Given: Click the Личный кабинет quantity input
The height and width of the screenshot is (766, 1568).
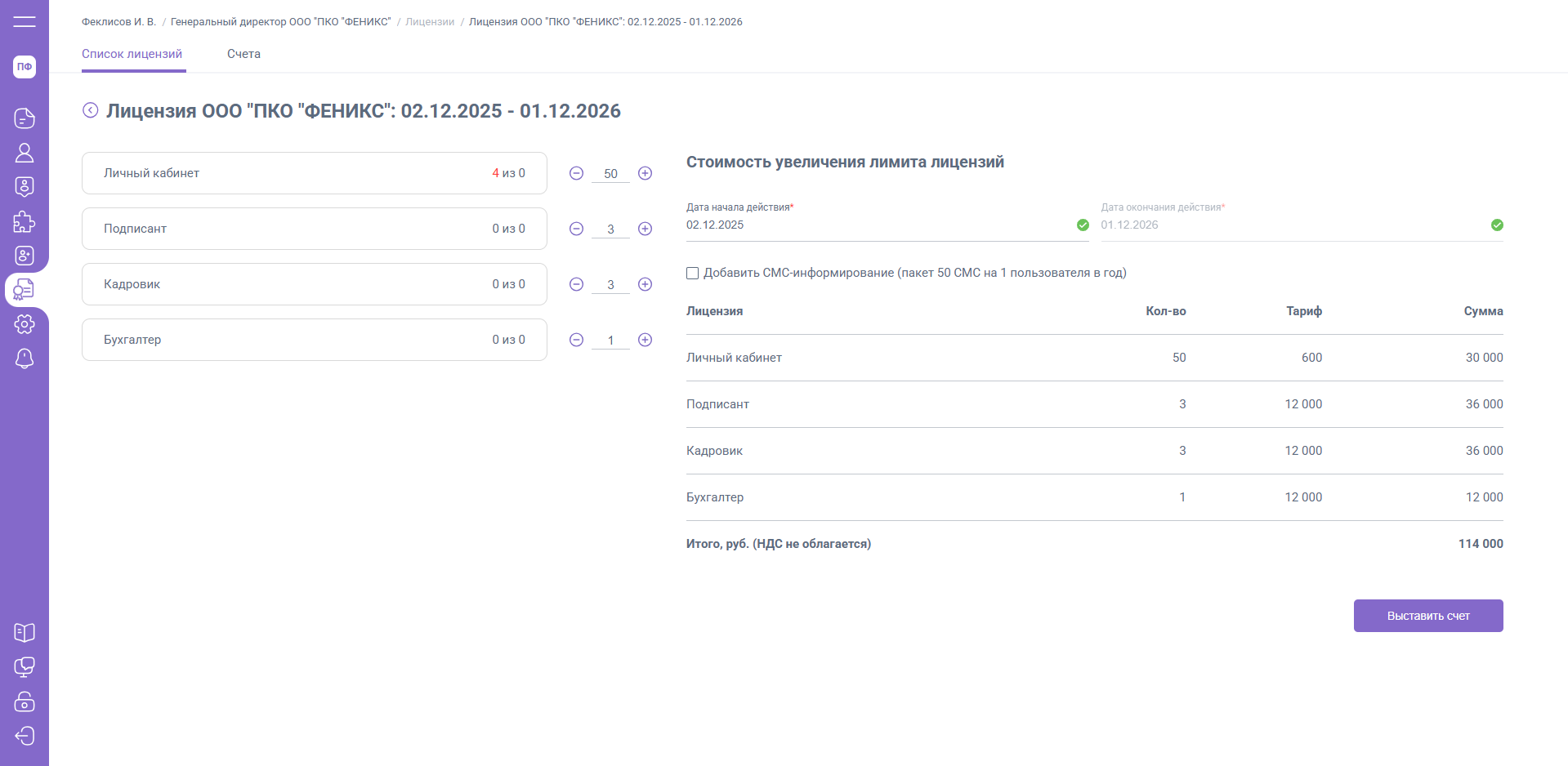Looking at the screenshot, I should [610, 174].
